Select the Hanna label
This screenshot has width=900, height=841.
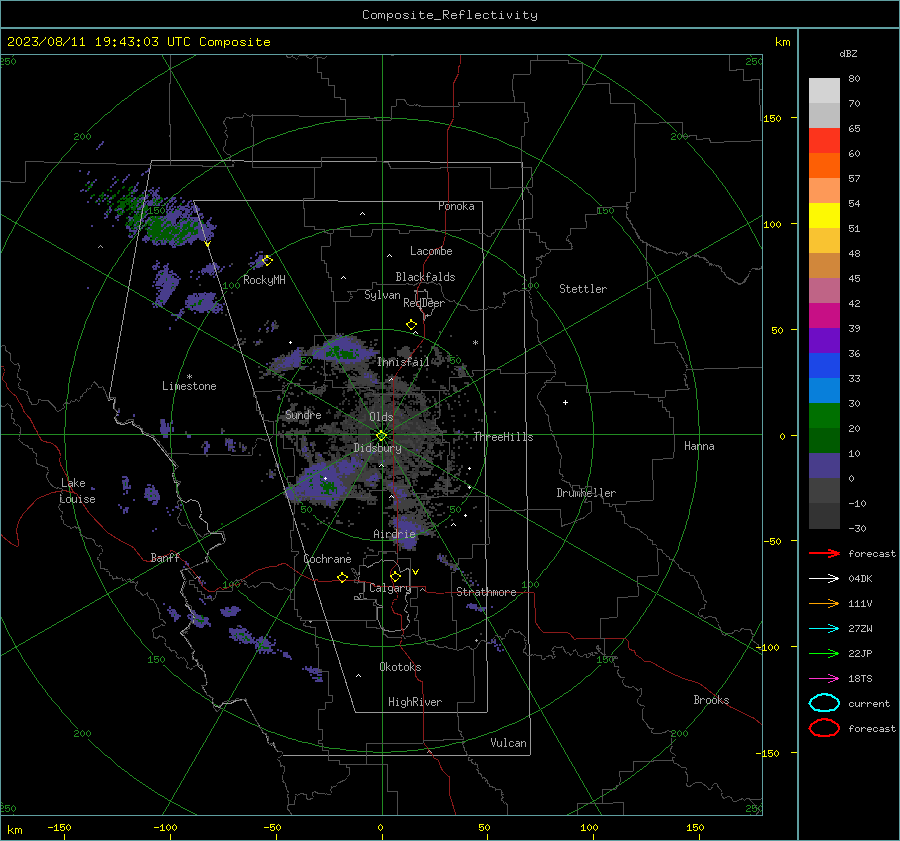tap(699, 446)
